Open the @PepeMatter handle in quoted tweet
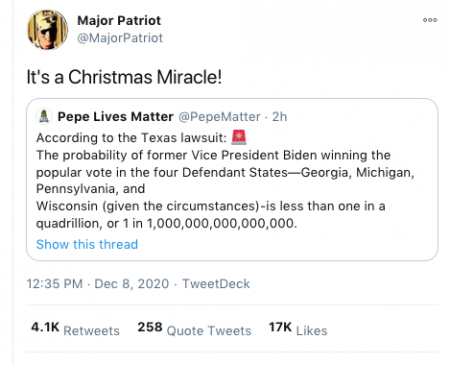Screen dimensions: 450x365 [219, 117]
